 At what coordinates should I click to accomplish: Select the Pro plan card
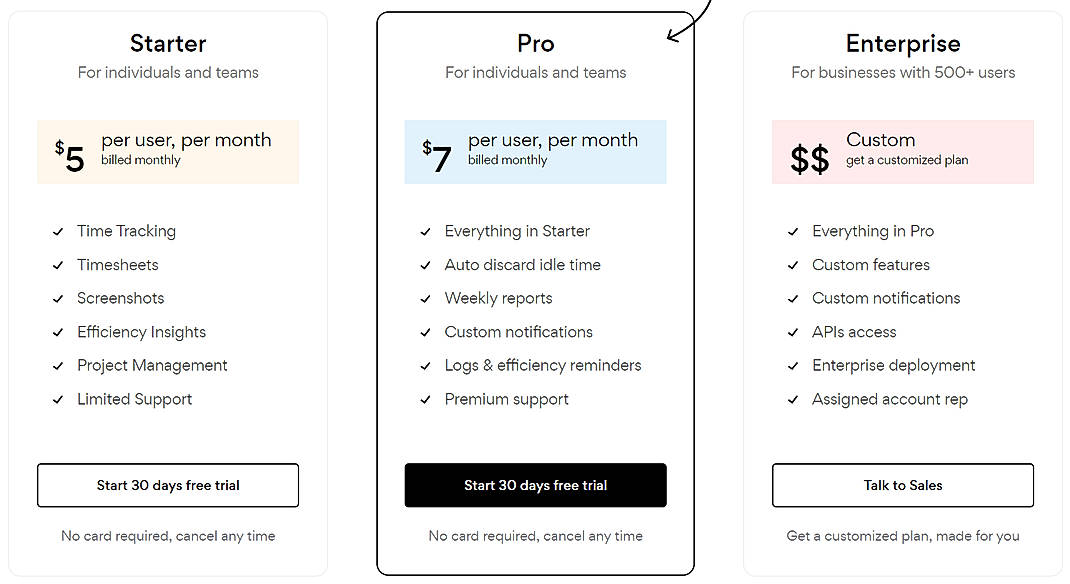pyautogui.click(x=535, y=290)
